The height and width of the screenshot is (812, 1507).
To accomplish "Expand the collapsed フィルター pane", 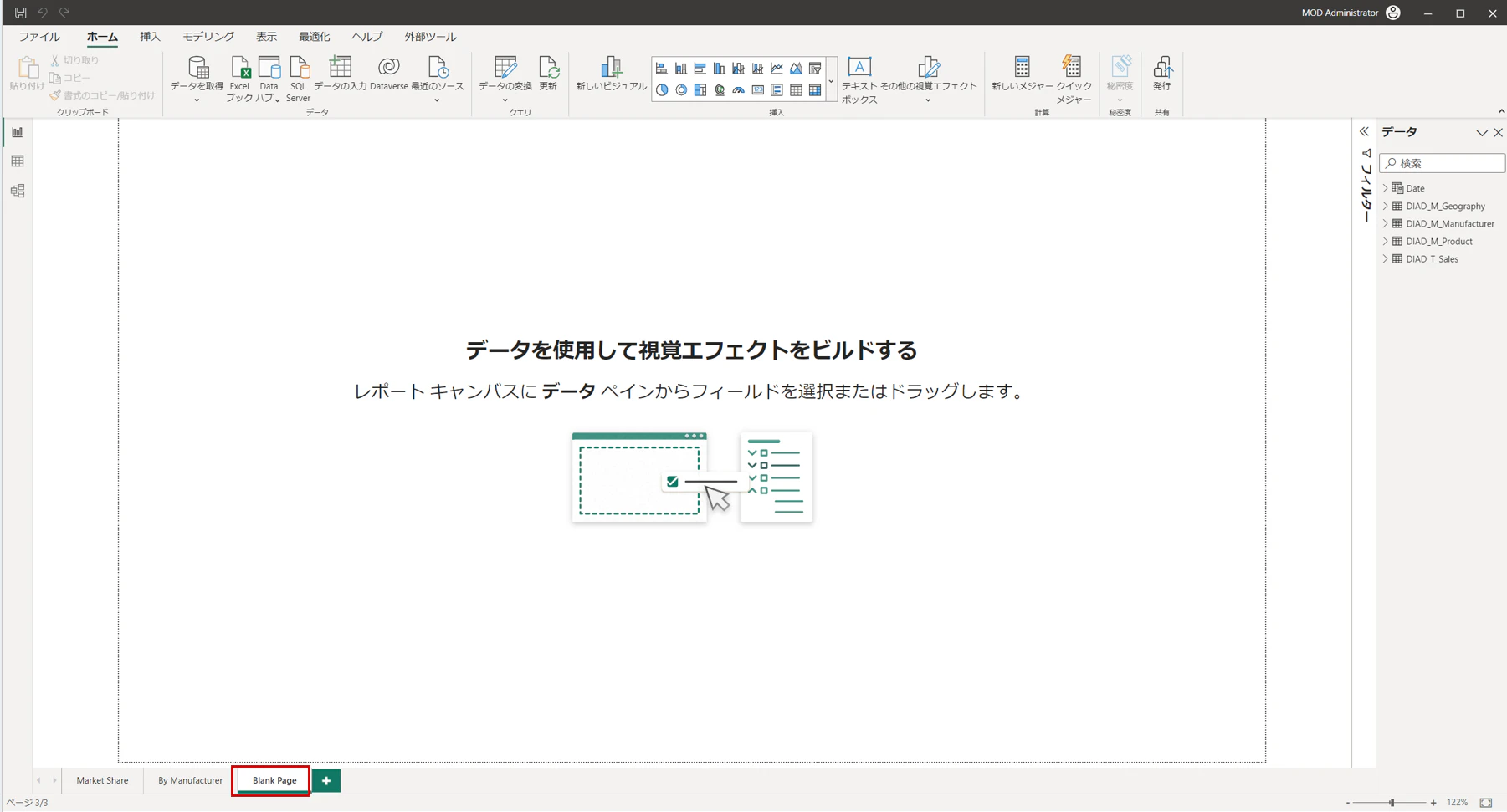I will [1364, 132].
